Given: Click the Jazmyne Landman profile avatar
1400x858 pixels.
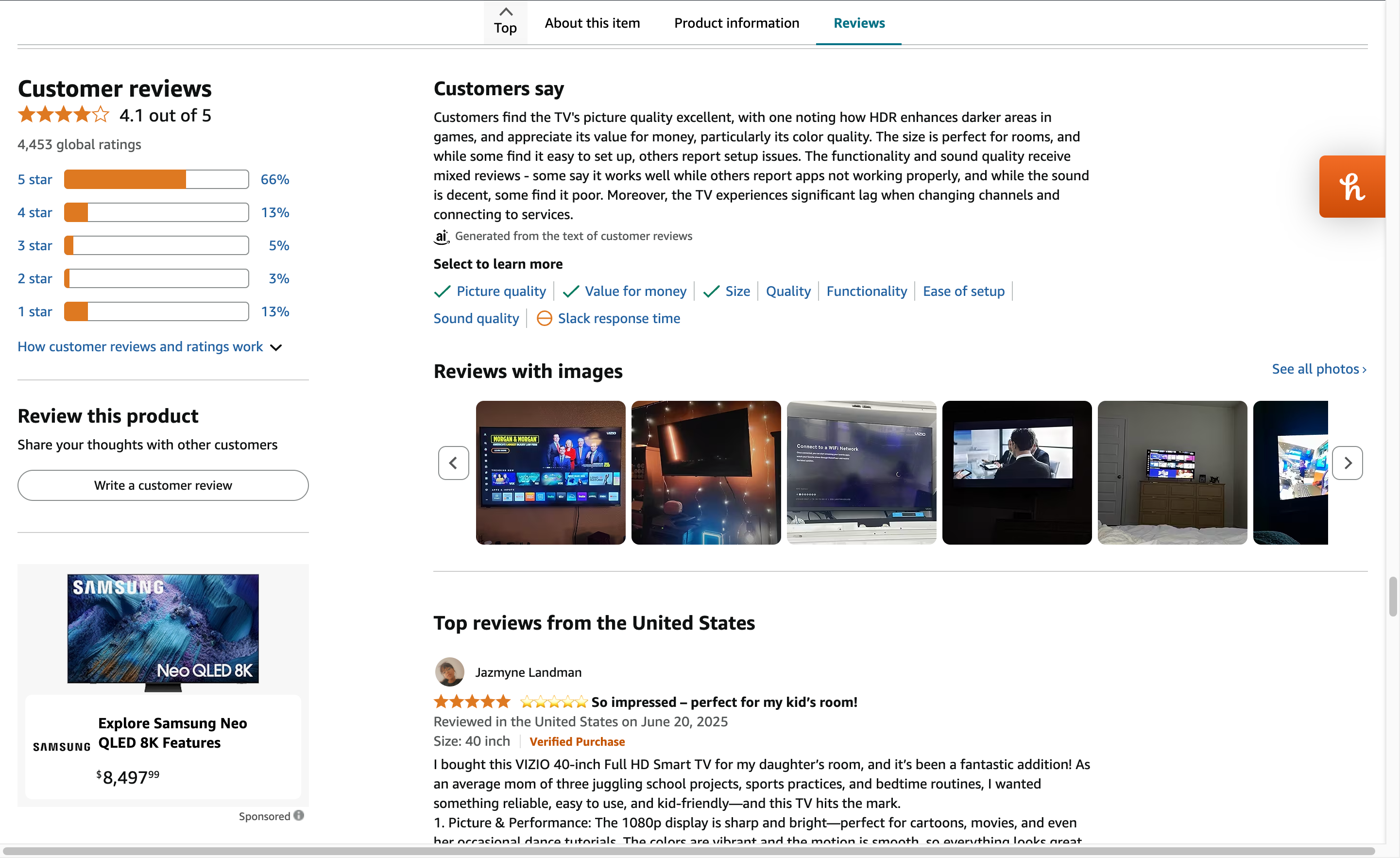Looking at the screenshot, I should pos(449,672).
